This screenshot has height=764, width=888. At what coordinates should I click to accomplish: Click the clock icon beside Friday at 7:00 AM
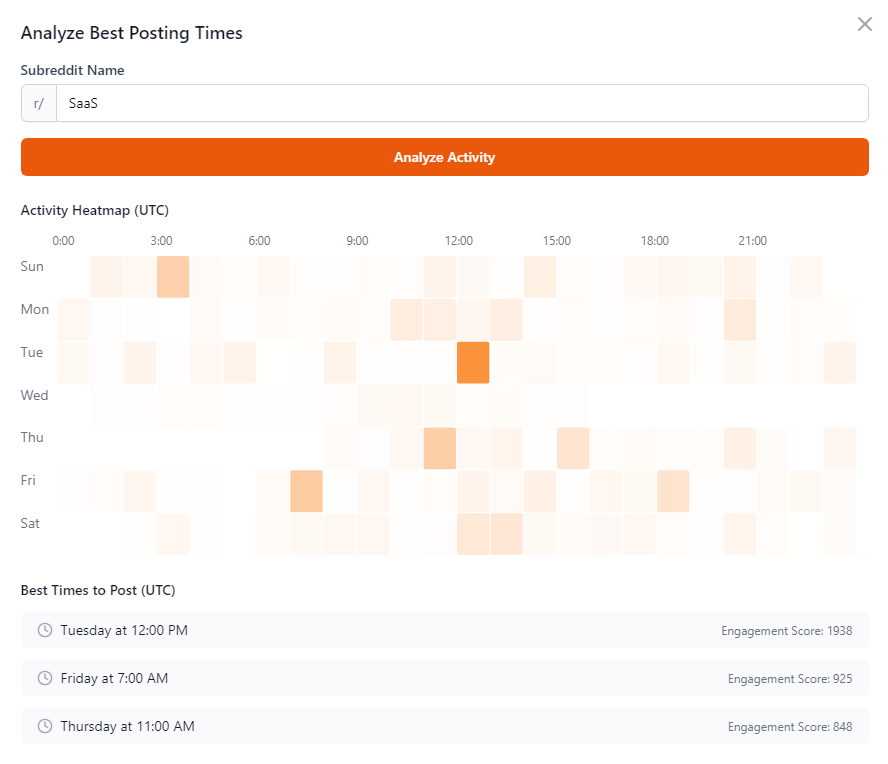44,678
